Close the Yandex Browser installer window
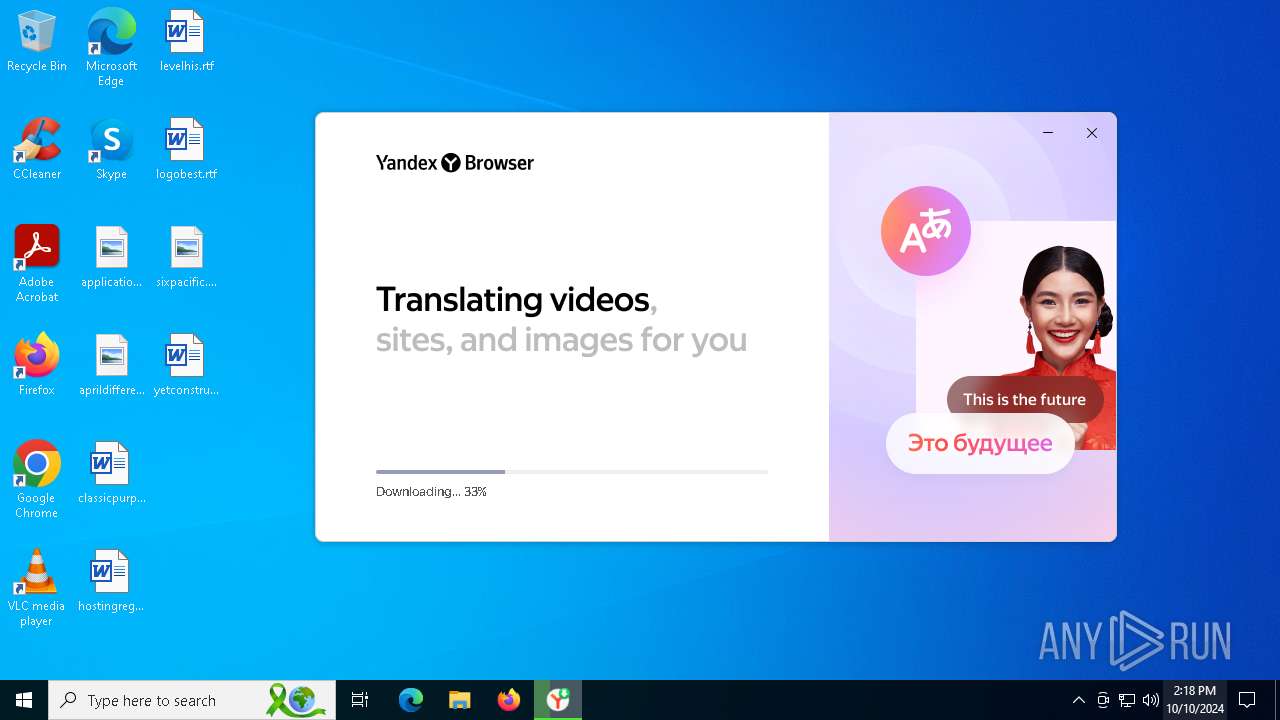The width and height of the screenshot is (1280, 720). click(x=1092, y=133)
